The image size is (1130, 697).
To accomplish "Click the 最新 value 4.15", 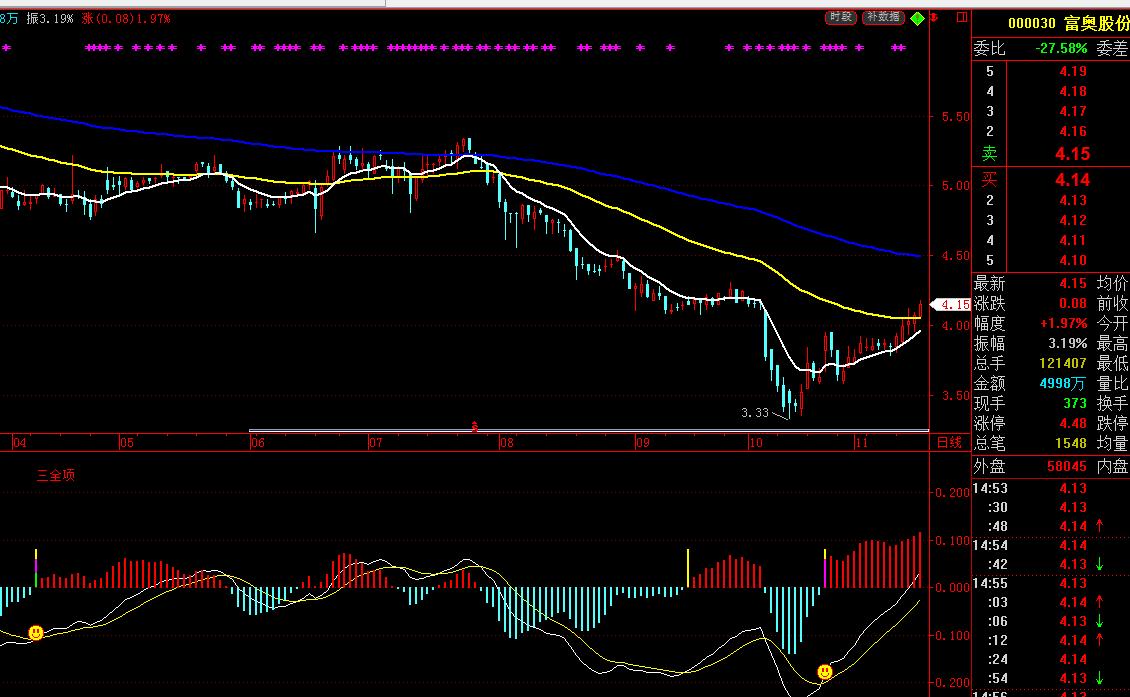I will (x=1073, y=283).
